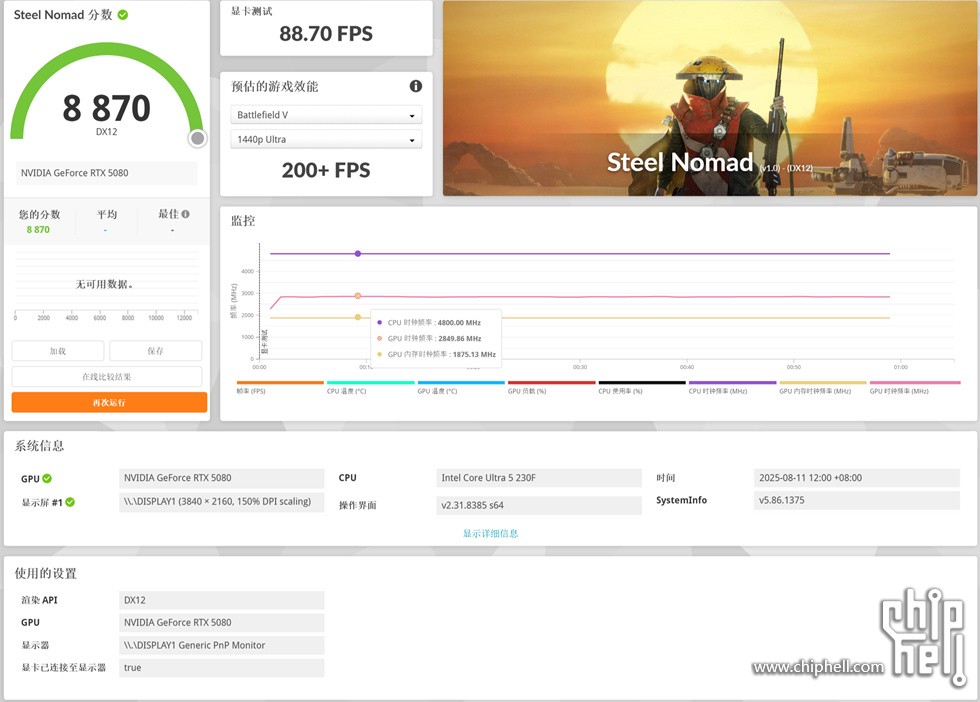
Task: Click the GPU value in 使用的设置
Action: click(221, 623)
